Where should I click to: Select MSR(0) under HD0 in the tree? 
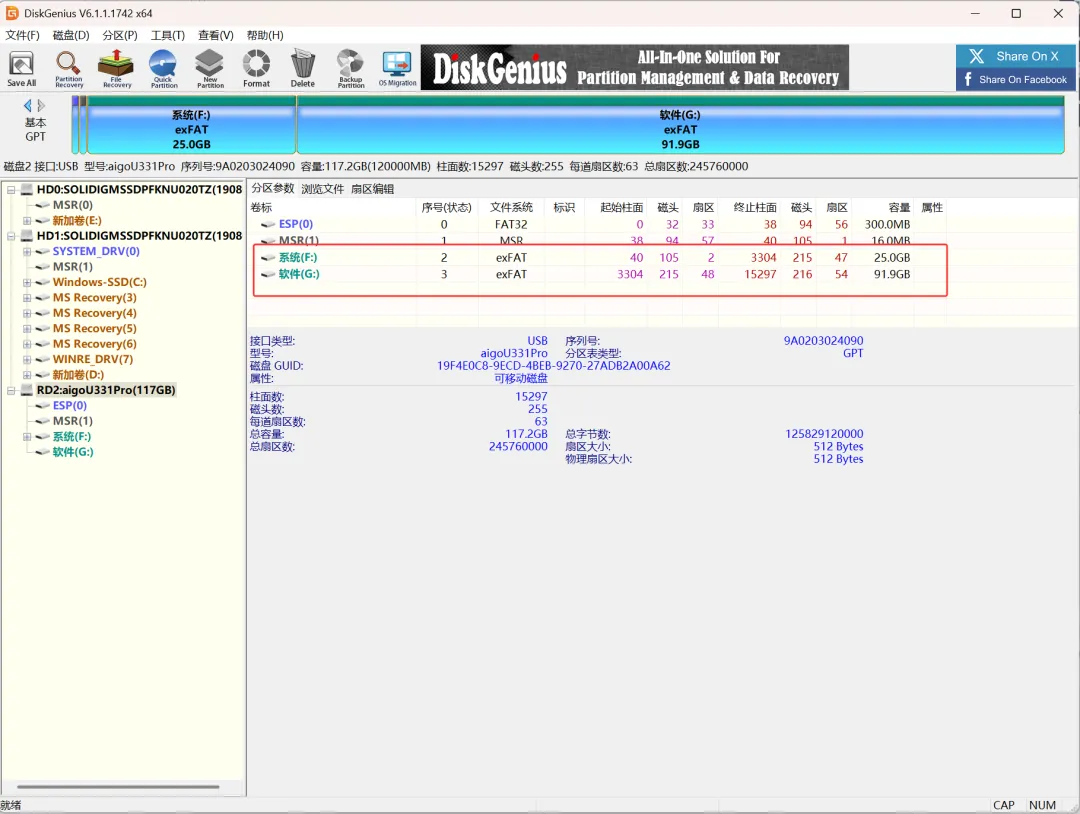coord(72,205)
